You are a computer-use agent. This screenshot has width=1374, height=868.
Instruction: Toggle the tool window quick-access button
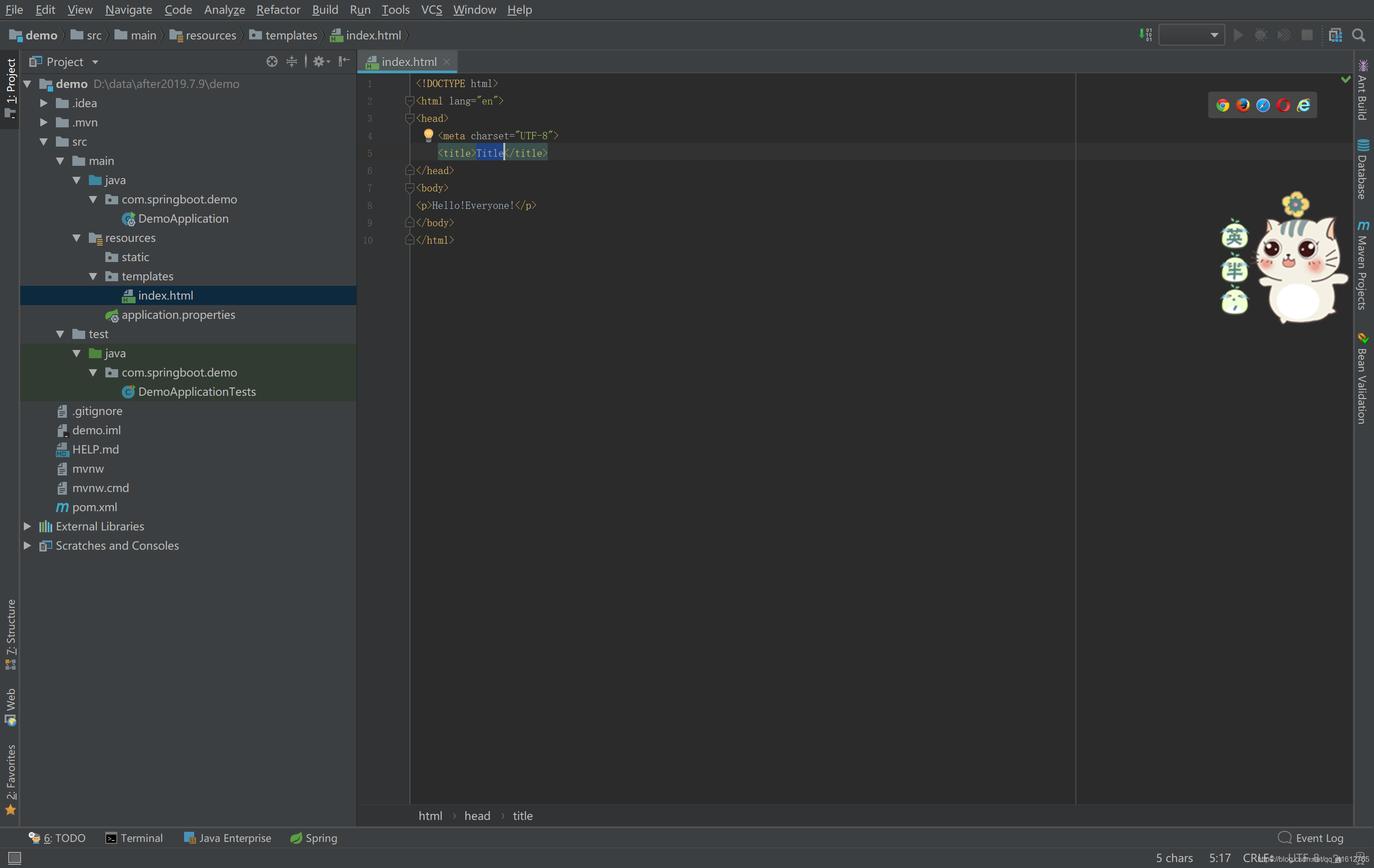click(x=14, y=858)
